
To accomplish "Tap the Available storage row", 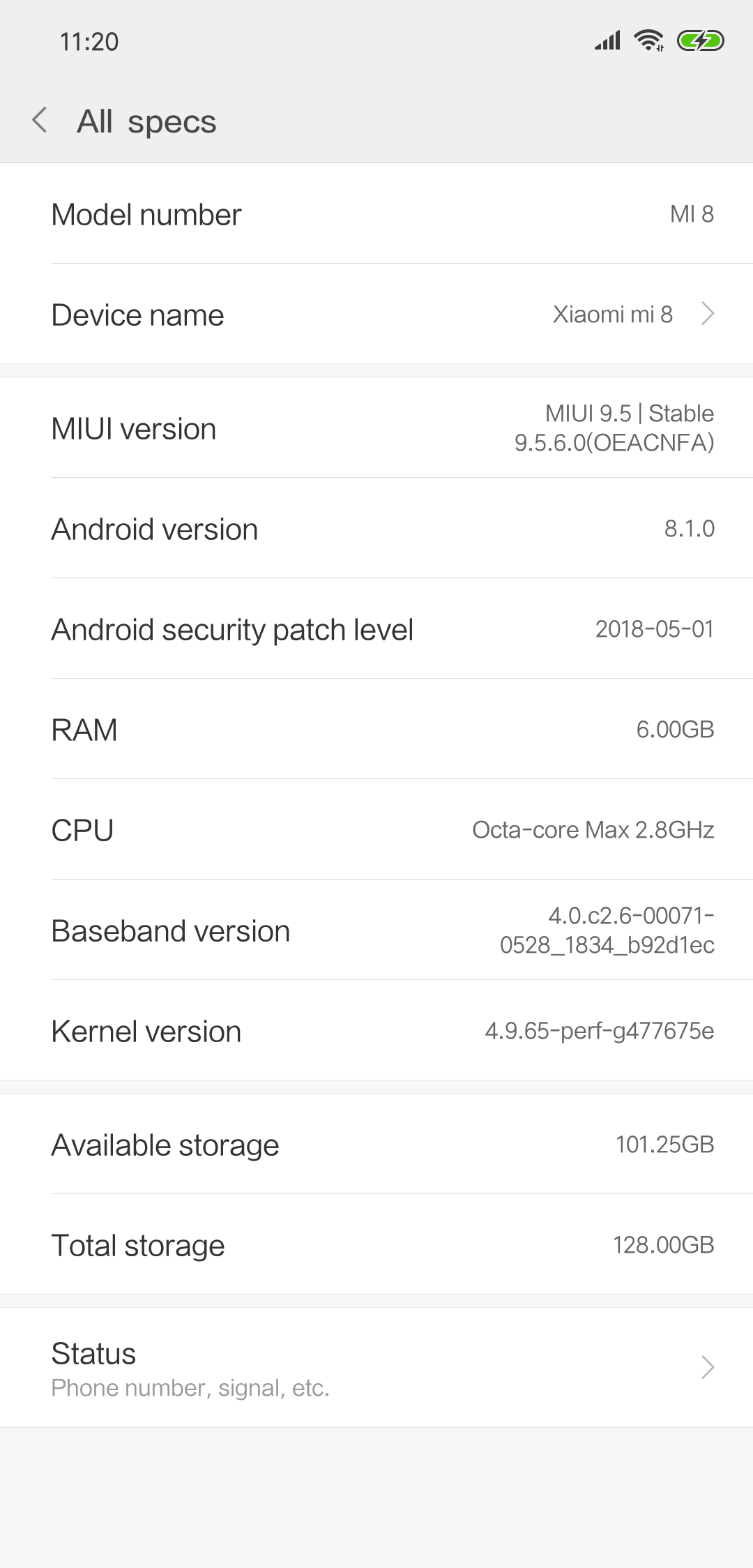I will coord(376,1145).
